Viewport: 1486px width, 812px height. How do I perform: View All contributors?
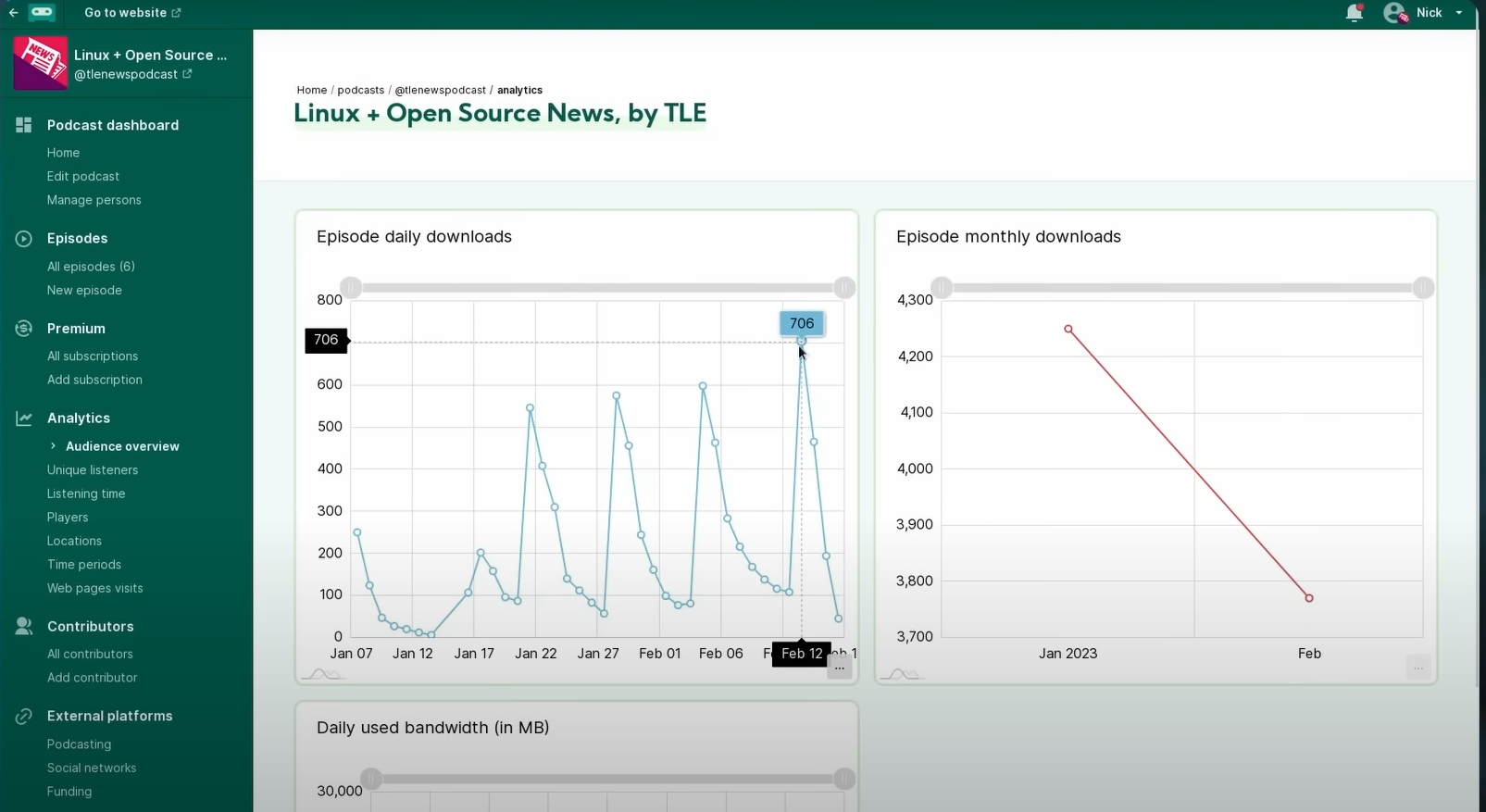tap(90, 654)
